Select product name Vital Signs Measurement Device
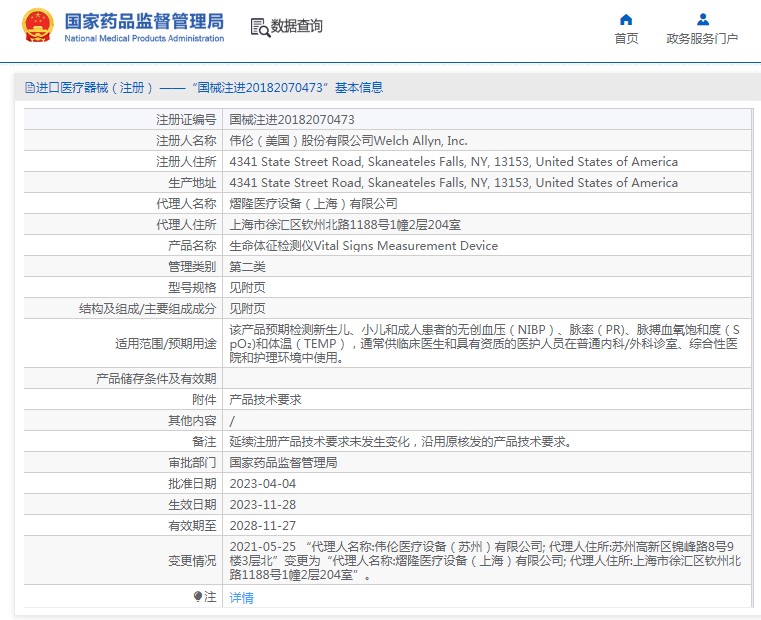 (x=364, y=246)
